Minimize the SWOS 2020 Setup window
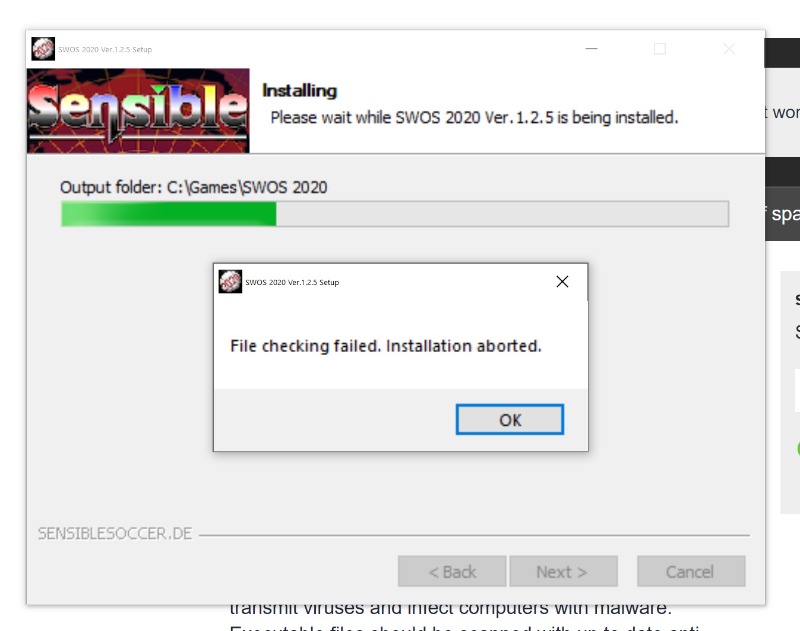The height and width of the screenshot is (631, 800). coord(591,48)
